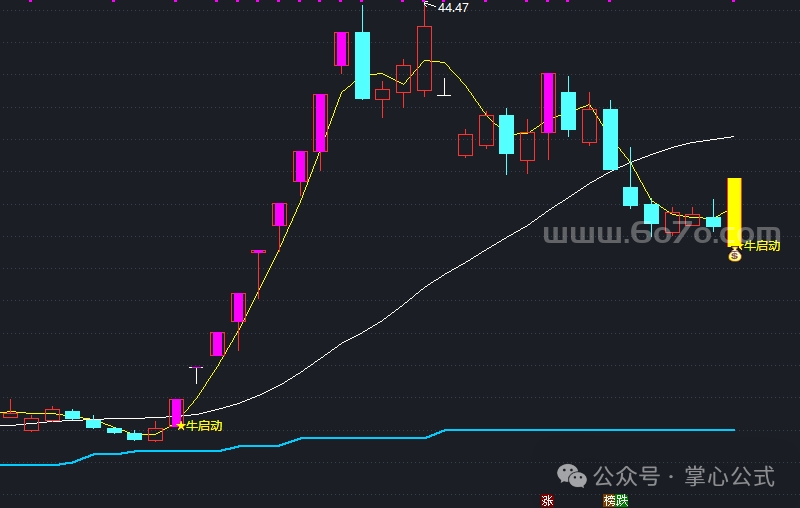This screenshot has height=508, width=800.
Task: Click the 牛启动 label beside the yellow candle
Action: pyautogui.click(x=762, y=246)
